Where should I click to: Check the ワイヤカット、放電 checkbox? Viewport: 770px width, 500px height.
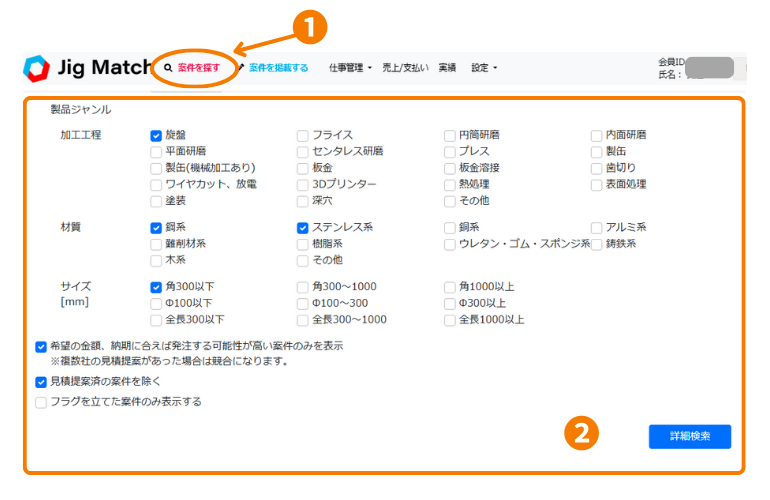click(156, 185)
